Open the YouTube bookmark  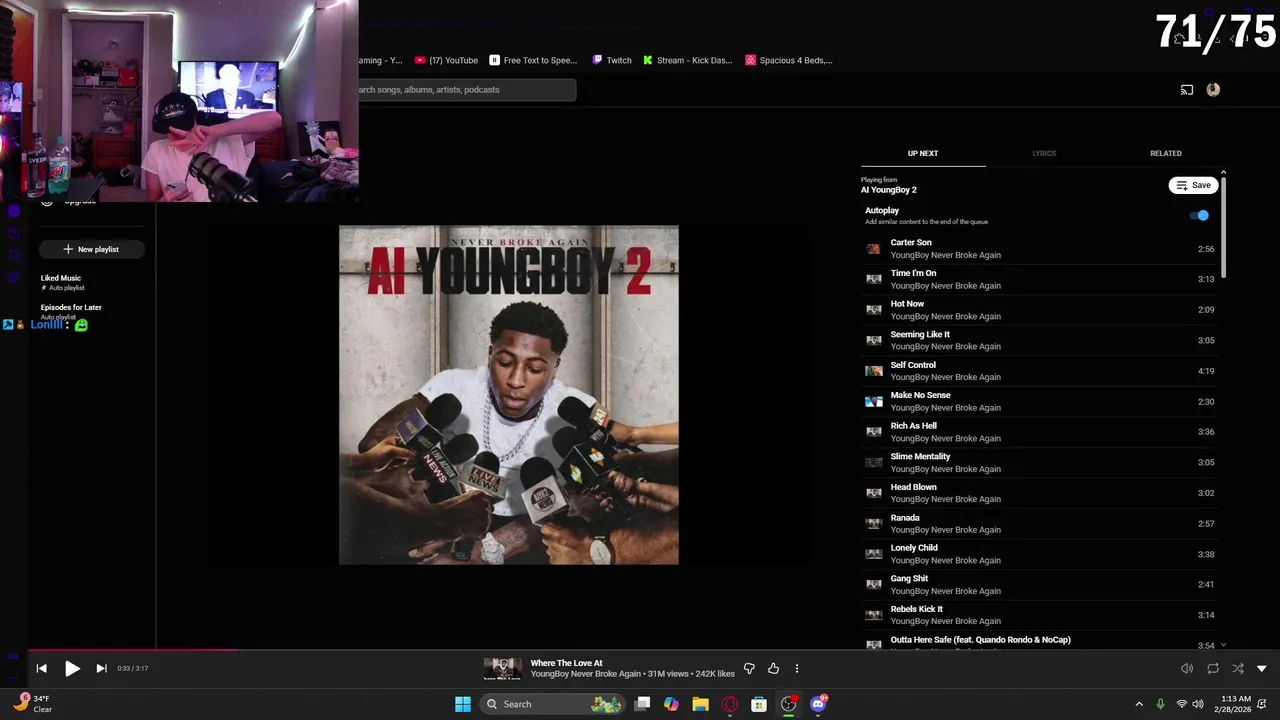click(446, 60)
